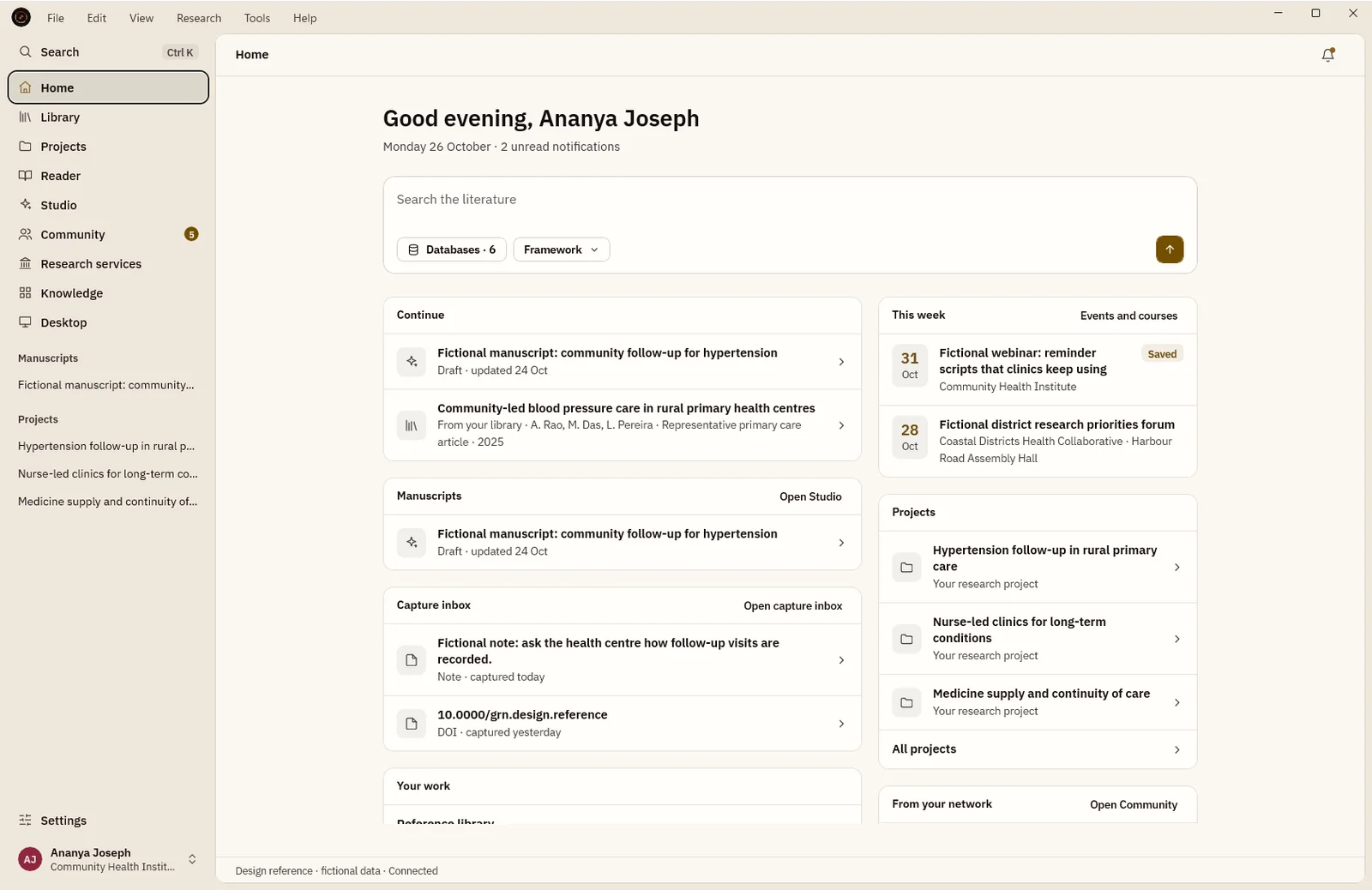Open the Edit menu
This screenshot has width=1372, height=890.
[97, 18]
